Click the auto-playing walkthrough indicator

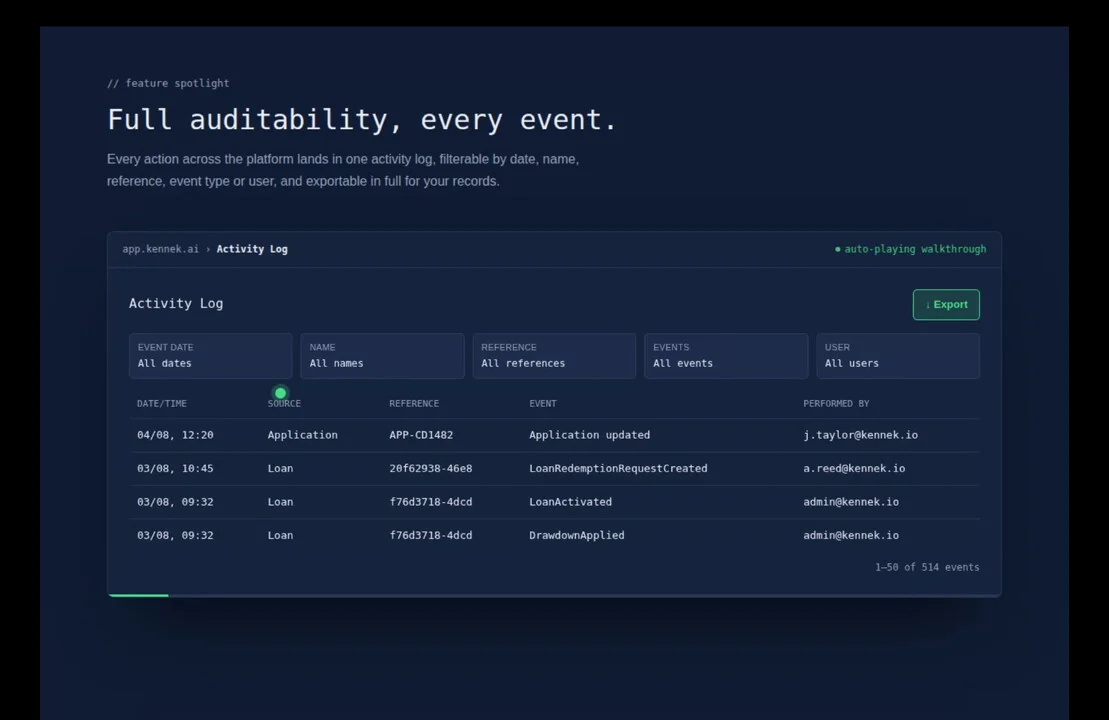tap(910, 249)
